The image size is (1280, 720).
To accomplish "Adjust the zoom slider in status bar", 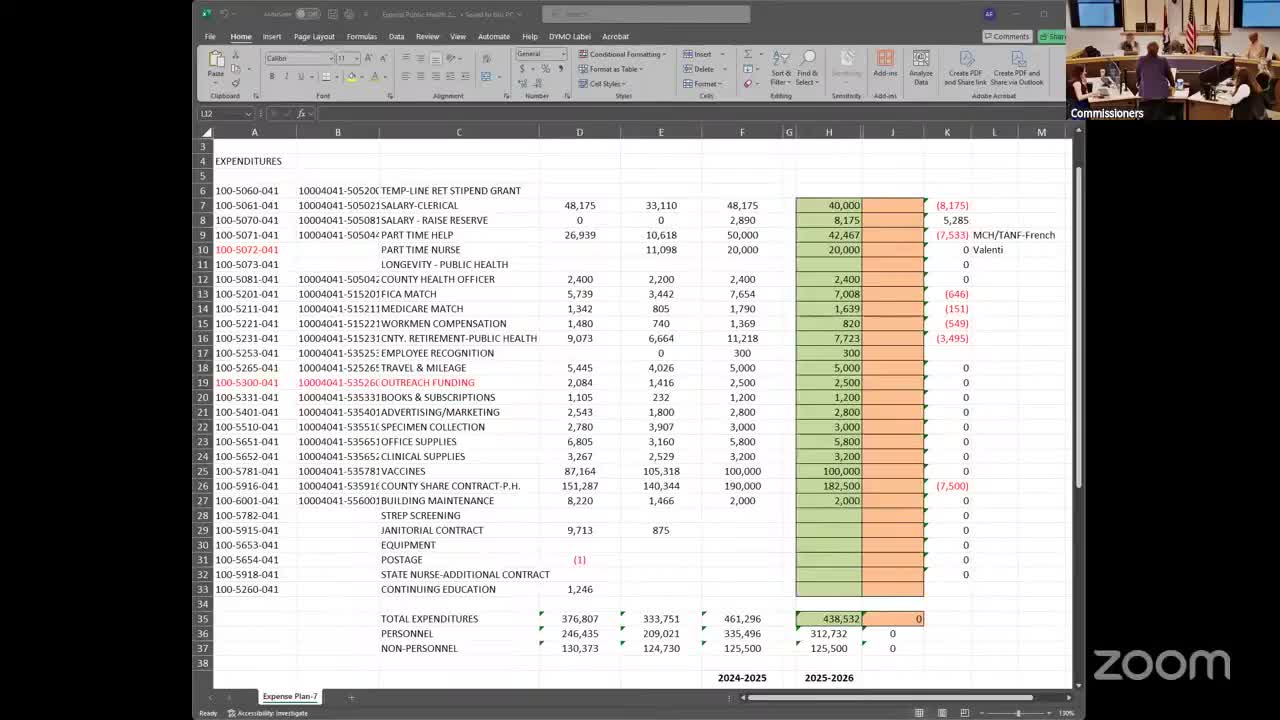I will click(x=1018, y=713).
